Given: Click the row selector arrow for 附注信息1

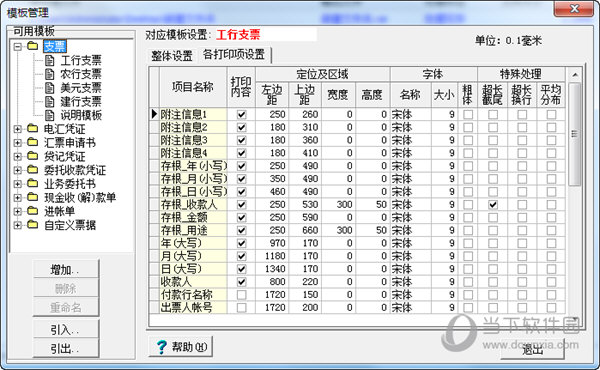Looking at the screenshot, I should [x=154, y=114].
